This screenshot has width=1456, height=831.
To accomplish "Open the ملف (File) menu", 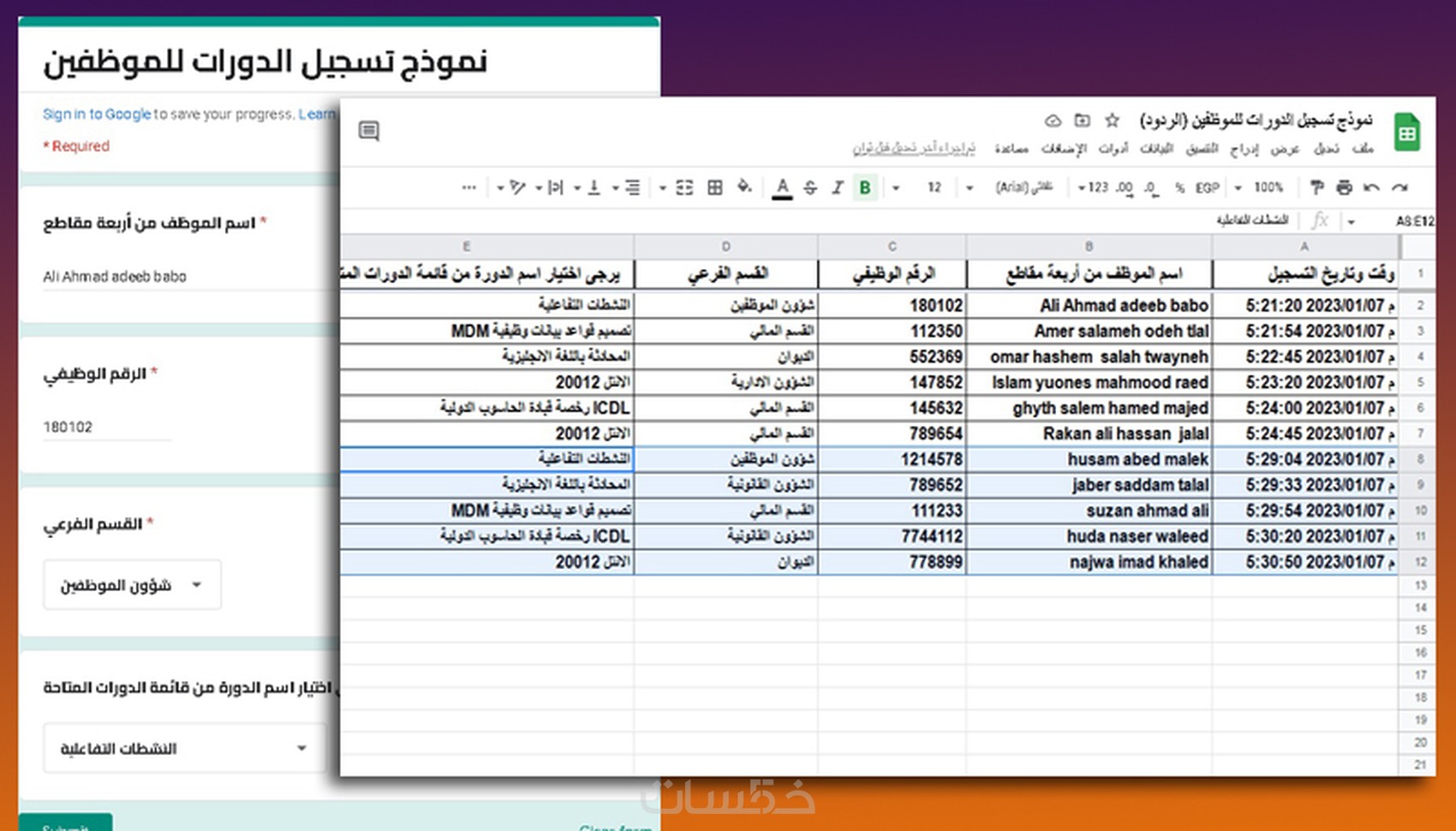I will click(x=1363, y=148).
